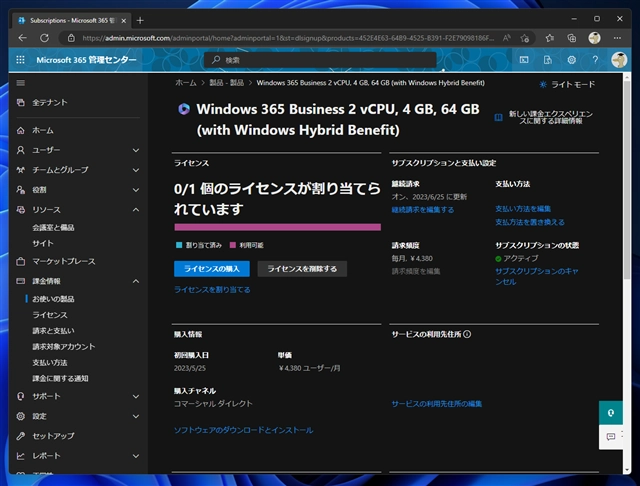Open the app launcher waffle icon
This screenshot has width=640, height=486.
click(x=20, y=60)
